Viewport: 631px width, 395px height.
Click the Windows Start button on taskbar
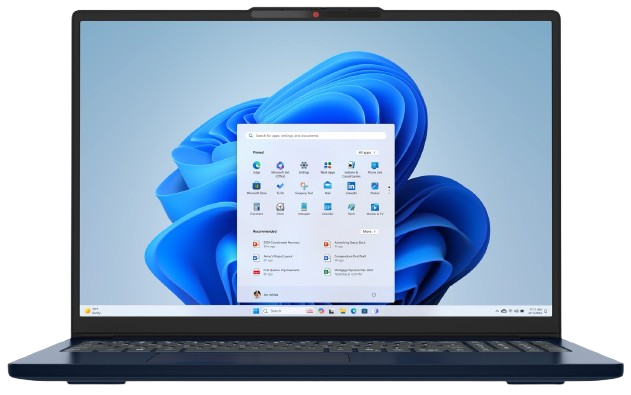pos(256,311)
